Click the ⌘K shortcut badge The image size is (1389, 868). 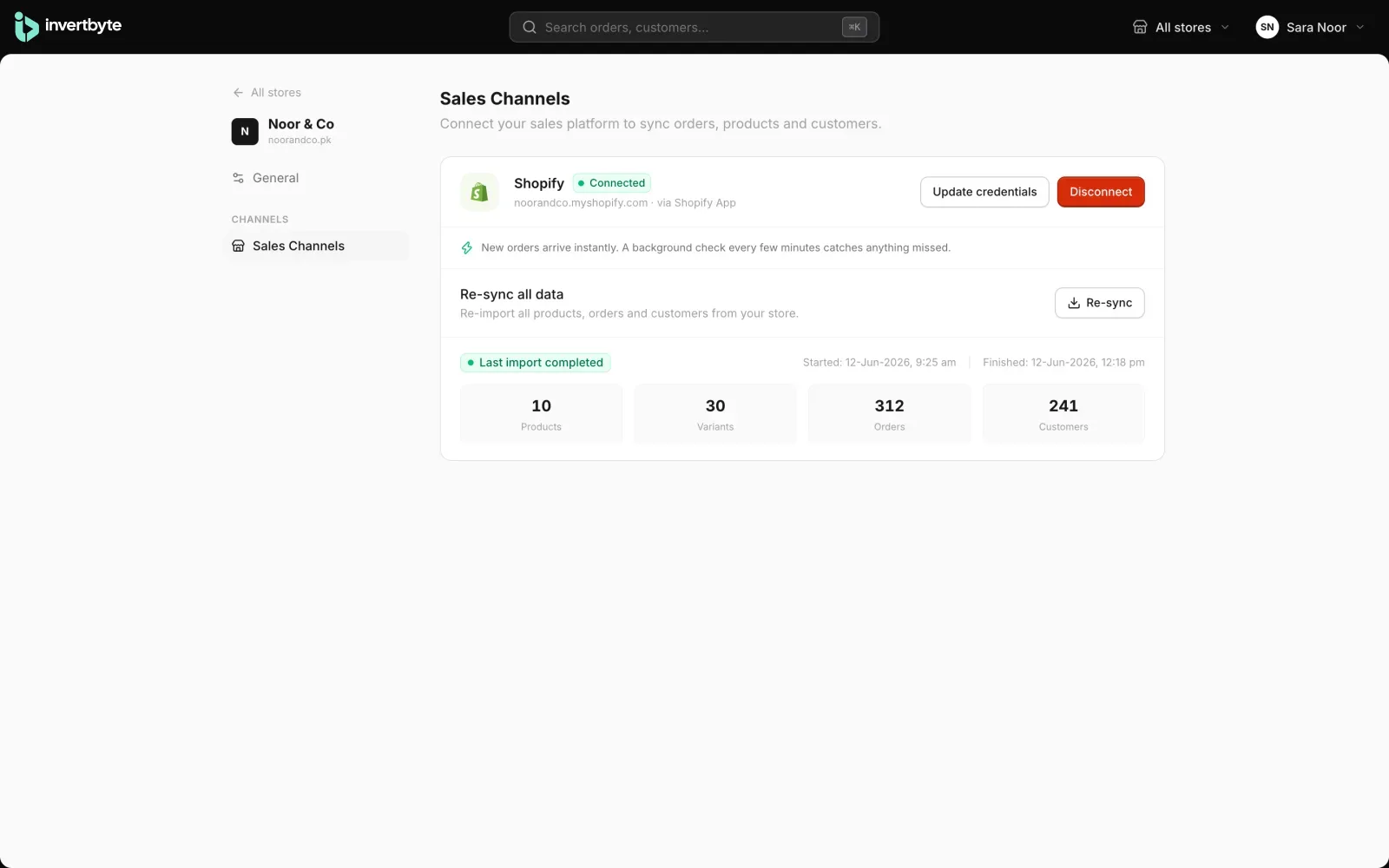[854, 27]
